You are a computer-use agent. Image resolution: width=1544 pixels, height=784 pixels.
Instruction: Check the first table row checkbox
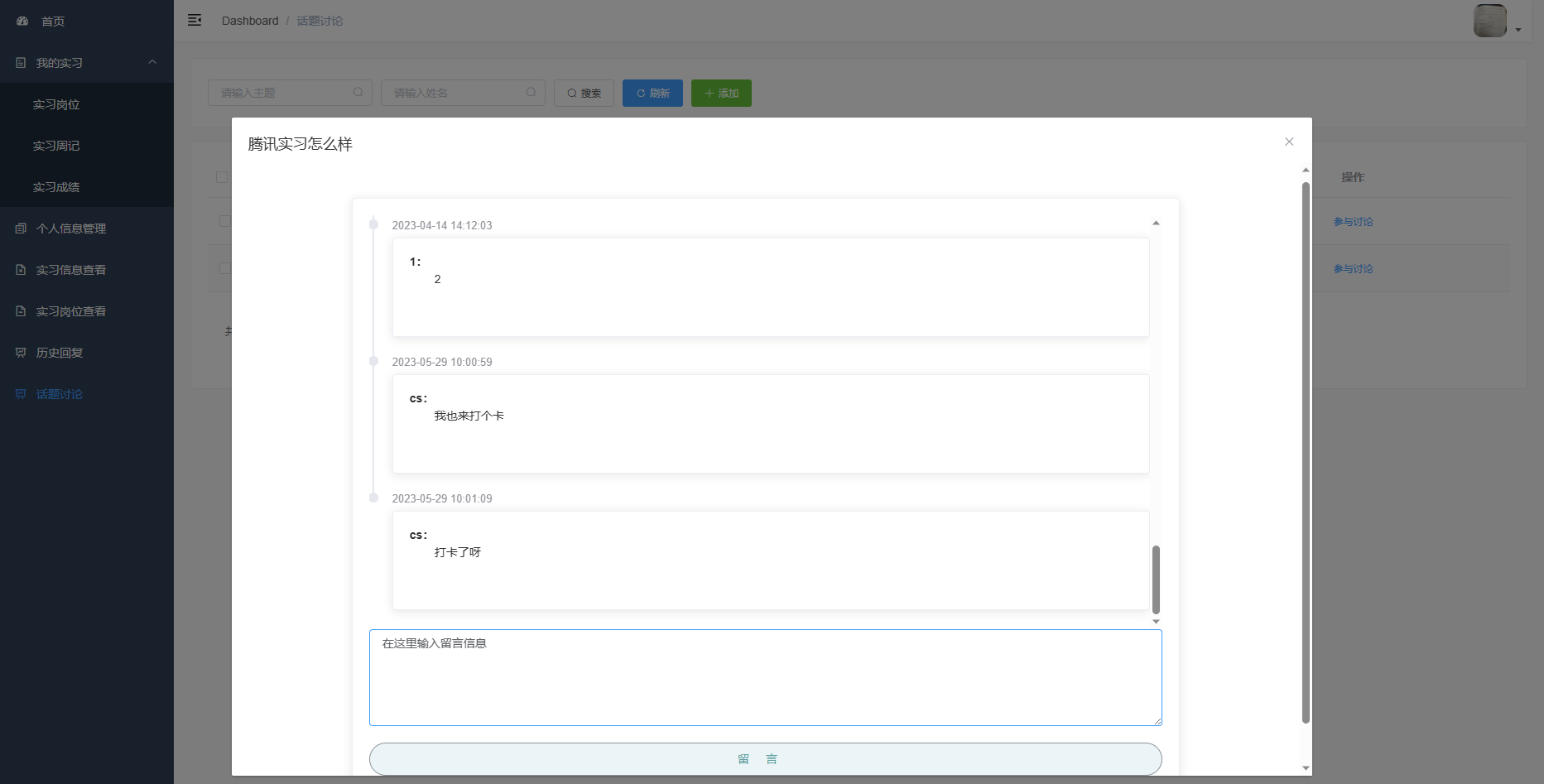(x=224, y=221)
